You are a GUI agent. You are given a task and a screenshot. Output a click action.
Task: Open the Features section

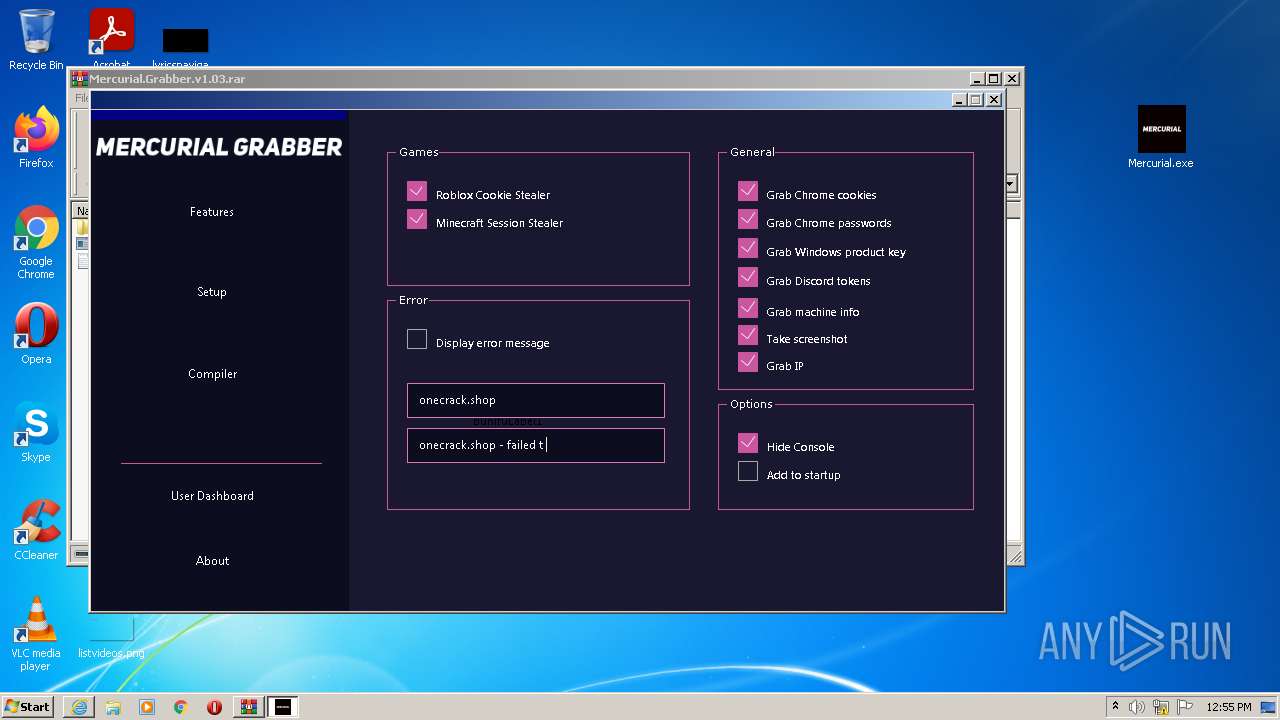pyautogui.click(x=212, y=212)
